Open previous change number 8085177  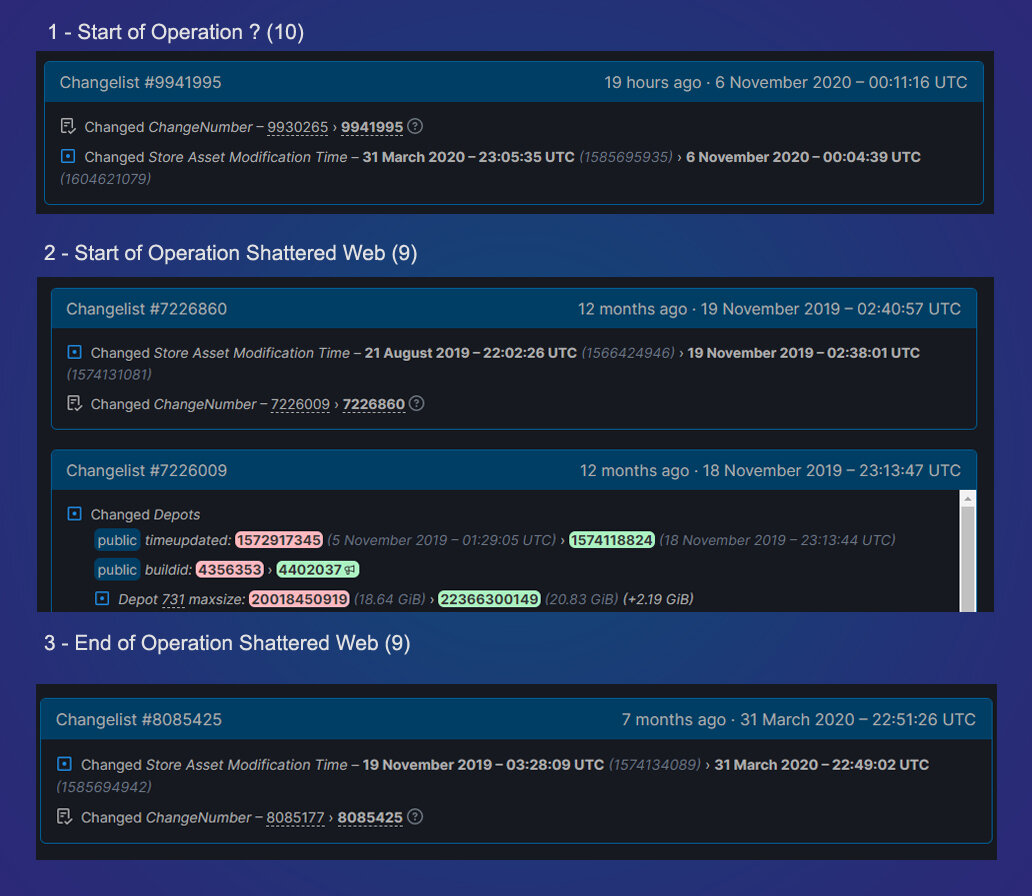click(296, 818)
